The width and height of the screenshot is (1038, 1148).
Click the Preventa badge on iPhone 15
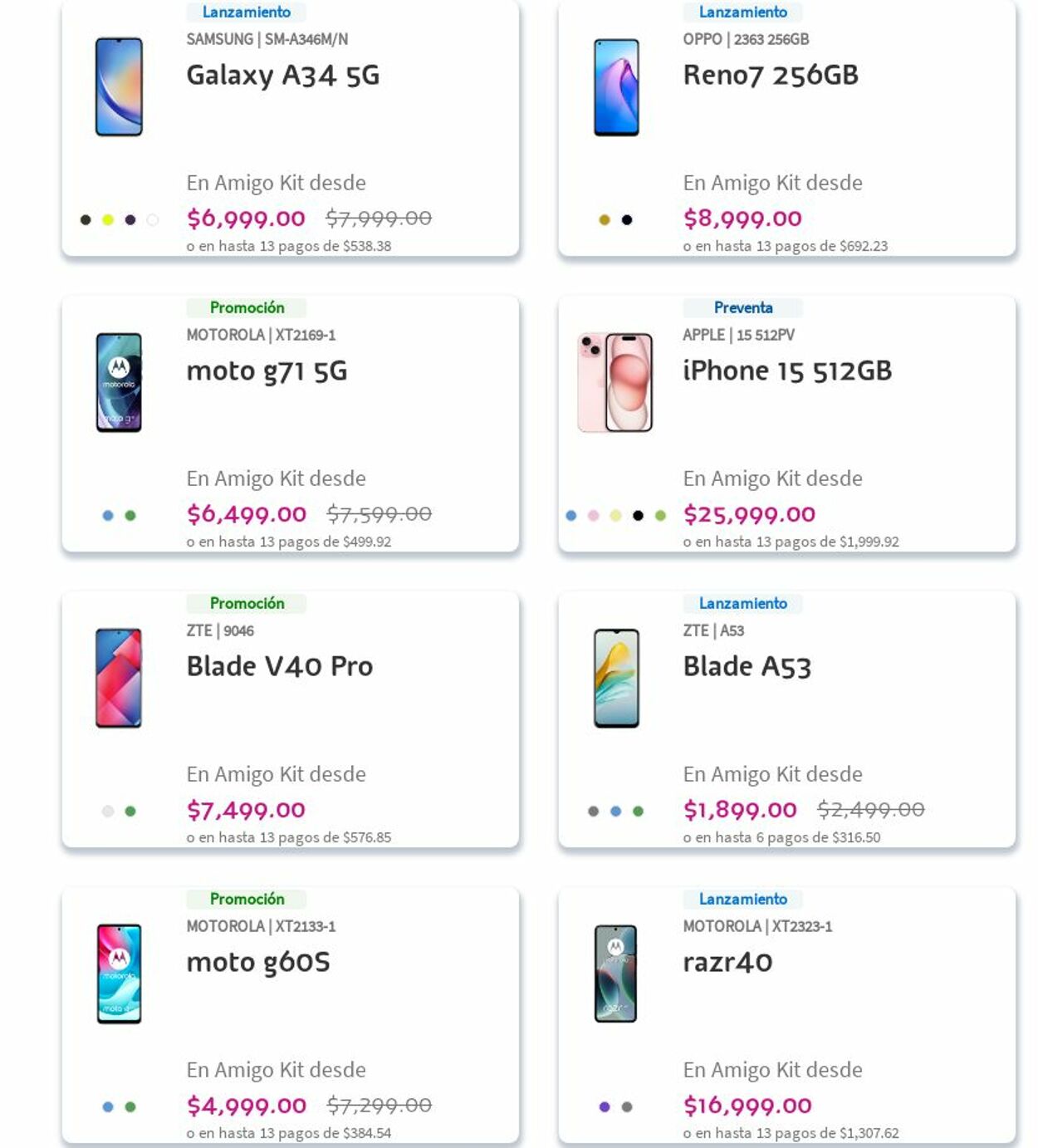tap(742, 308)
